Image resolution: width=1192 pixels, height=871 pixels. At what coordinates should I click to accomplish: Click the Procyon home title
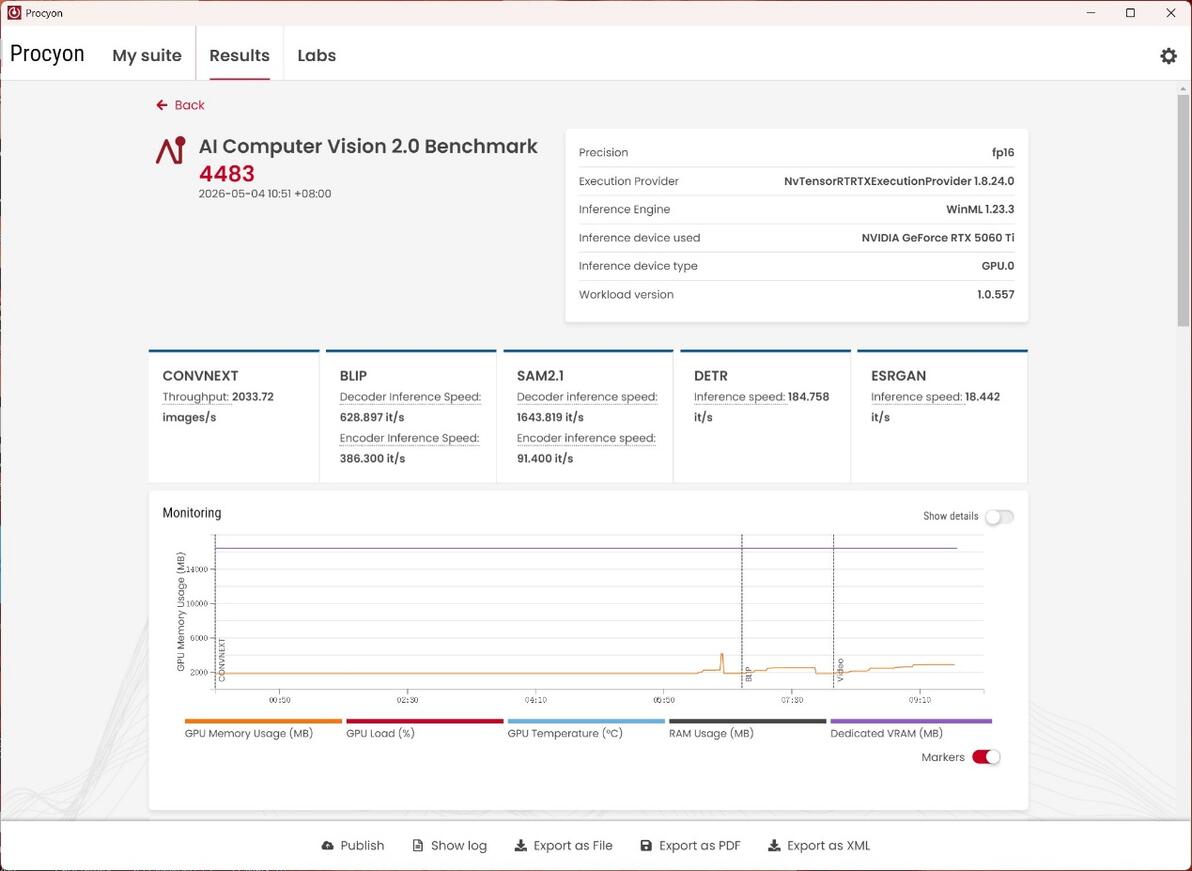[x=47, y=54]
